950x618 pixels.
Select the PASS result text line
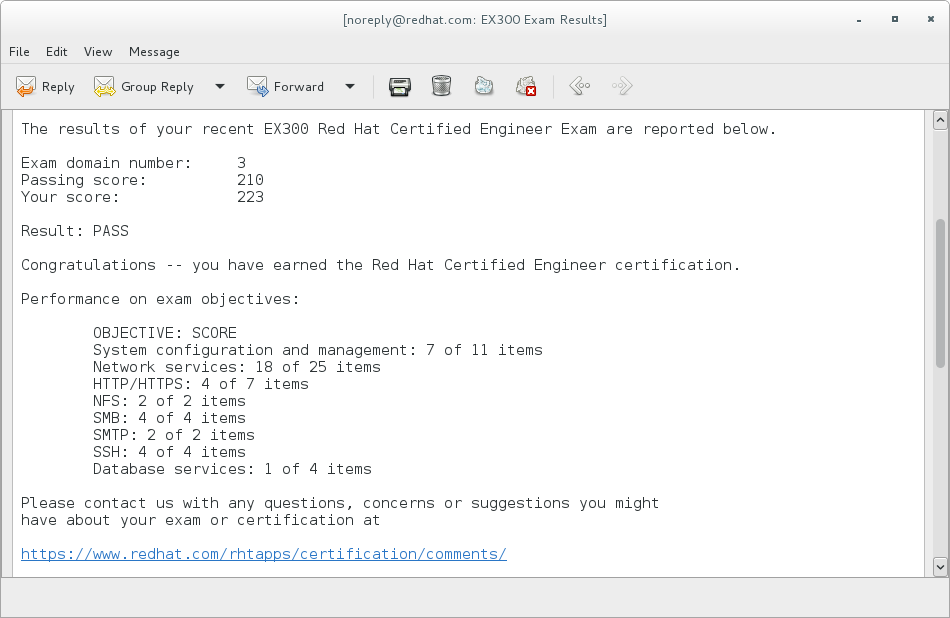tap(75, 231)
